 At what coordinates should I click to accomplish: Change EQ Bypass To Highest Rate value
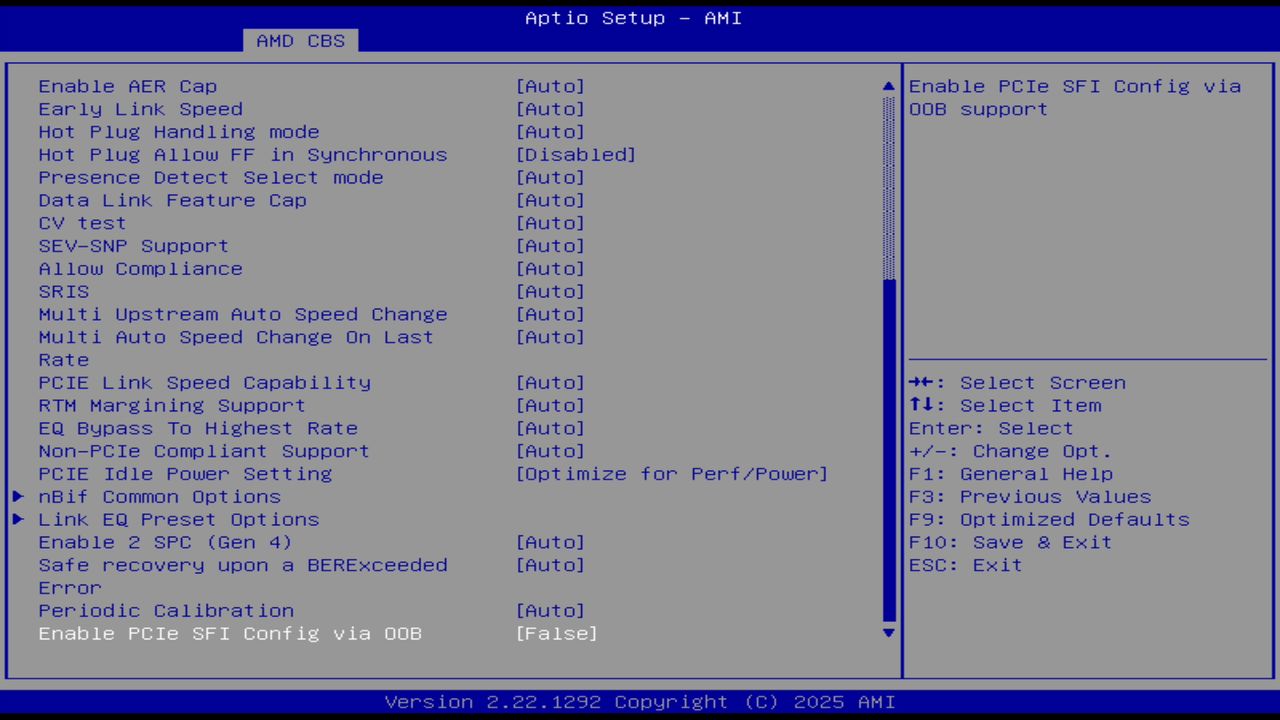click(x=550, y=428)
